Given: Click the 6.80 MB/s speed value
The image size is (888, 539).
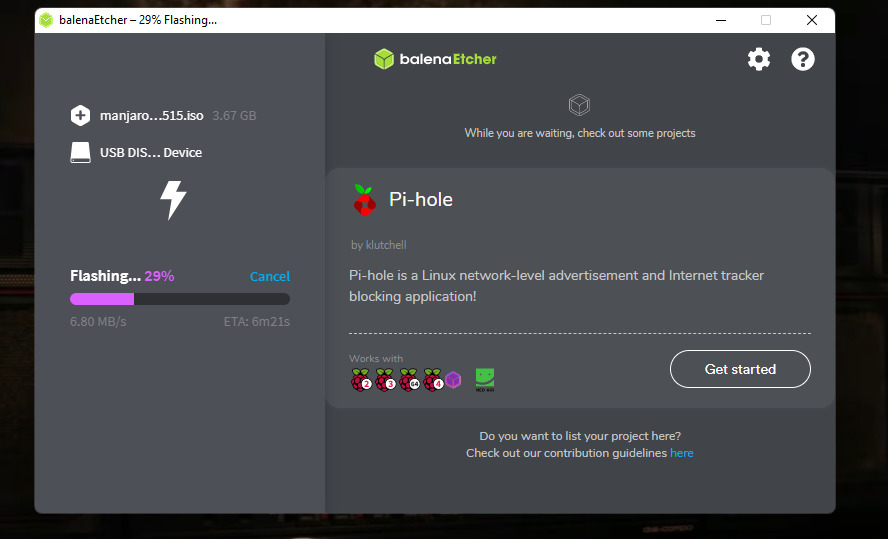Looking at the screenshot, I should [x=98, y=322].
